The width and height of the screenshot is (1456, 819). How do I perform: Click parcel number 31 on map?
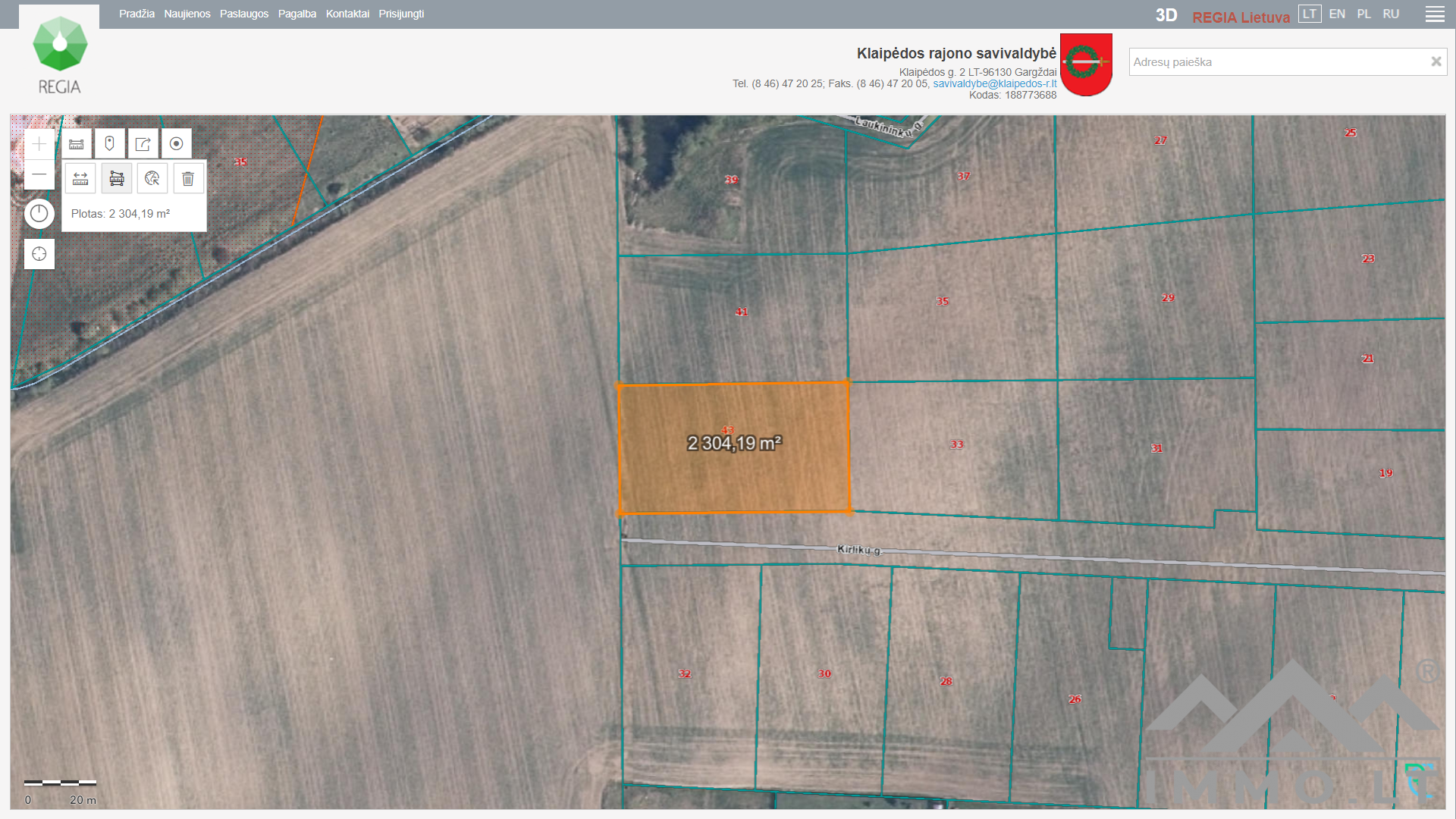pyautogui.click(x=1156, y=448)
